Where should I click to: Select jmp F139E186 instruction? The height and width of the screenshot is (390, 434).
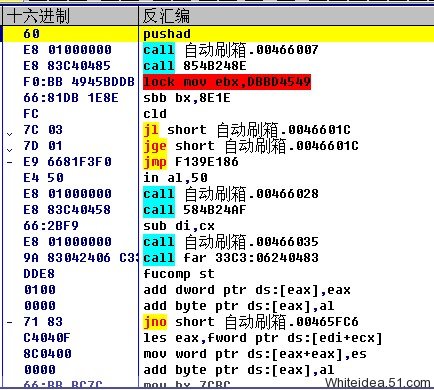pyautogui.click(x=191, y=162)
